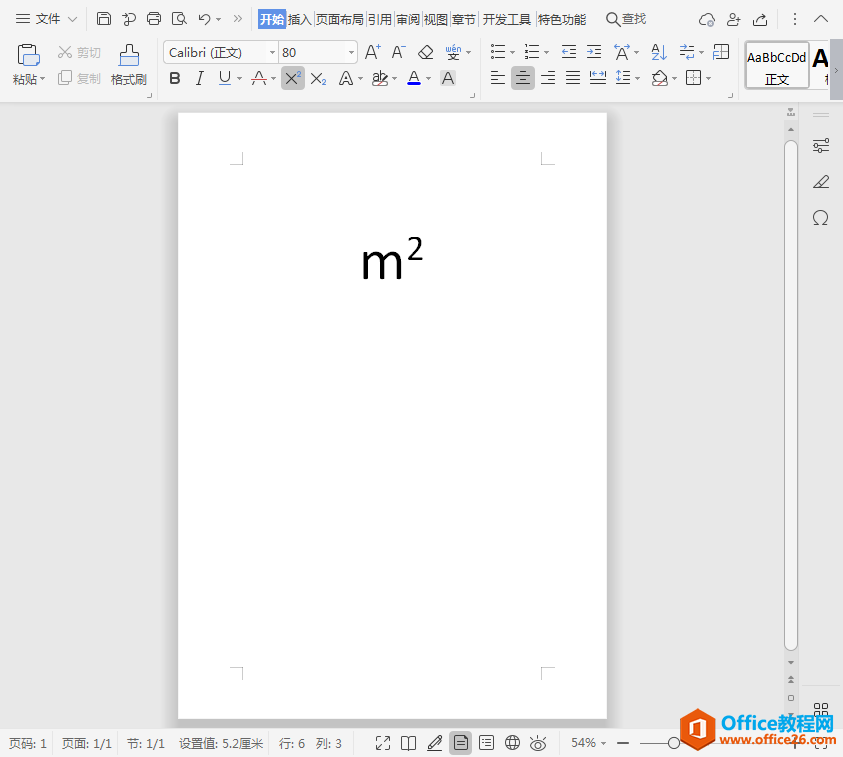Switch to the 审阅 tab
The width and height of the screenshot is (843, 757).
click(408, 19)
